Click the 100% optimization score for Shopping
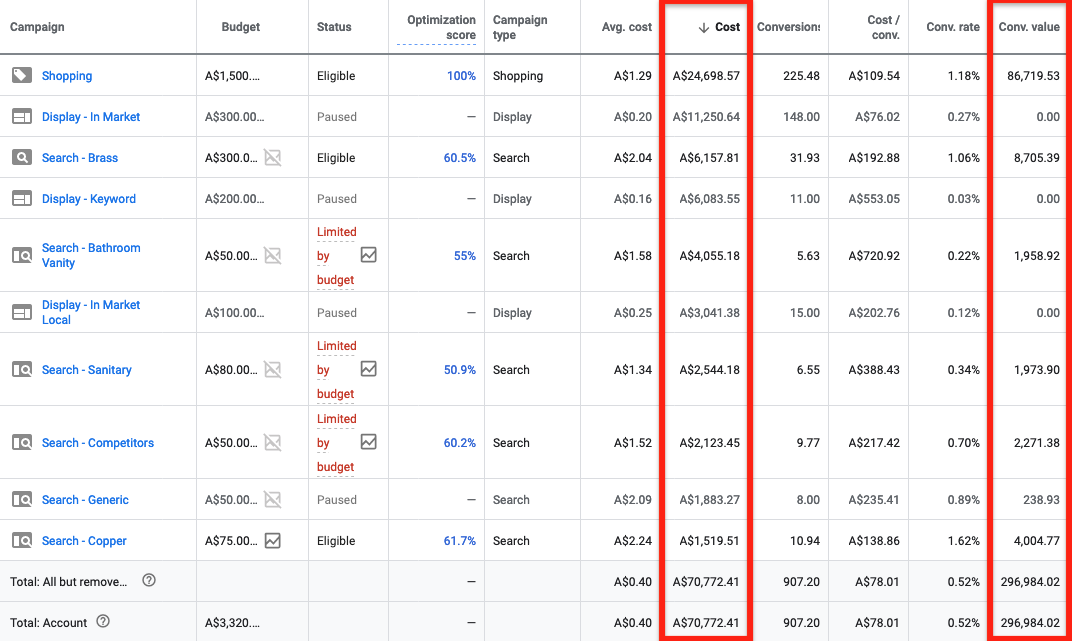This screenshot has height=641, width=1072. (461, 76)
